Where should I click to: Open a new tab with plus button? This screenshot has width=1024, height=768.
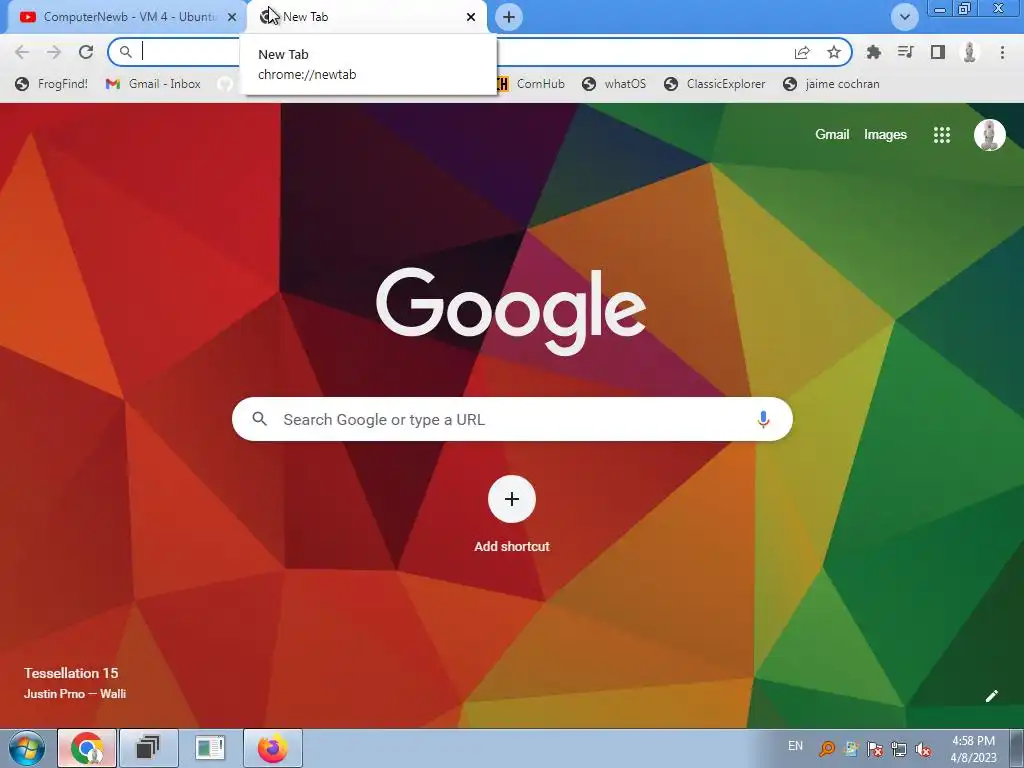pos(509,17)
